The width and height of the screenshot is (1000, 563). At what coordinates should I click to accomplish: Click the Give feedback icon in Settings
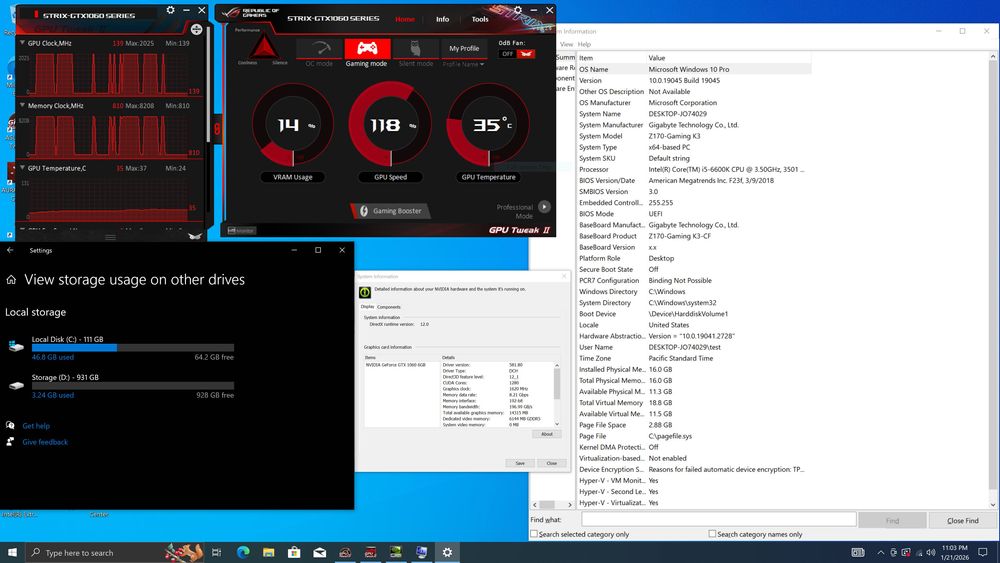coord(10,441)
